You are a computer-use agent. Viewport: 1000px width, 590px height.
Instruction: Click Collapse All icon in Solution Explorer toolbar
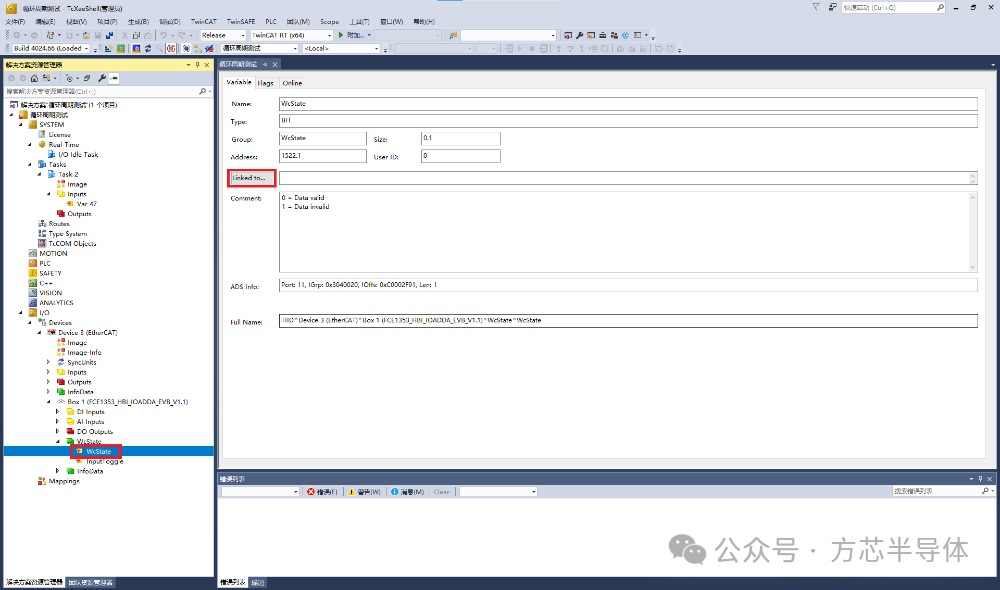point(87,78)
